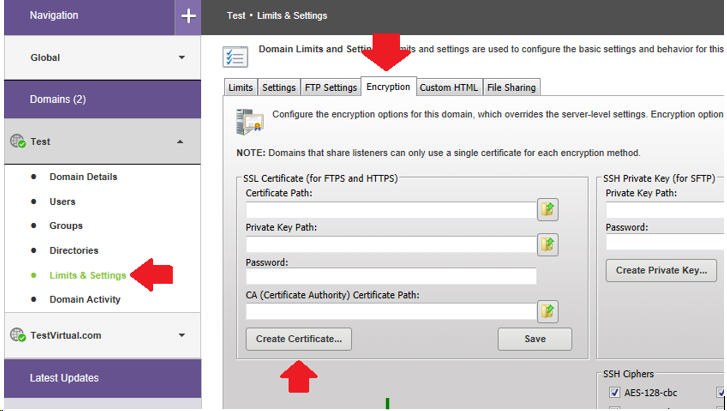Click the Create Certificate button
Image resolution: width=727 pixels, height=411 pixels.
tap(299, 339)
